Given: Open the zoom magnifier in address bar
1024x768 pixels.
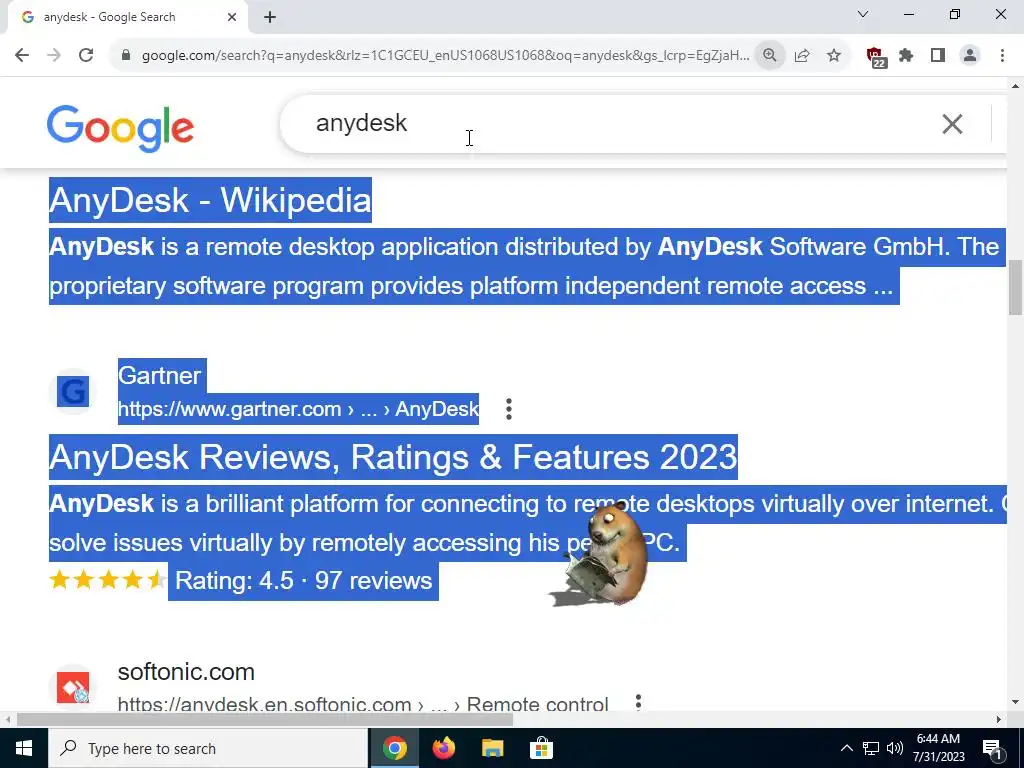Looking at the screenshot, I should click(x=770, y=55).
